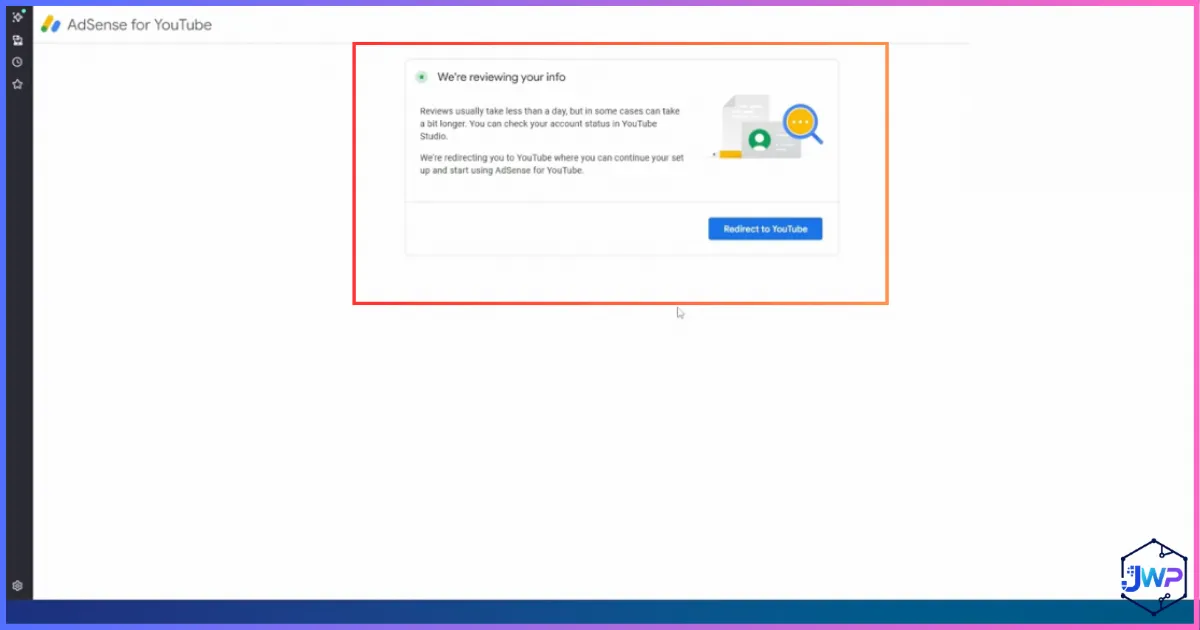Click the Redirect to YouTube button
The image size is (1200, 630).
point(765,229)
